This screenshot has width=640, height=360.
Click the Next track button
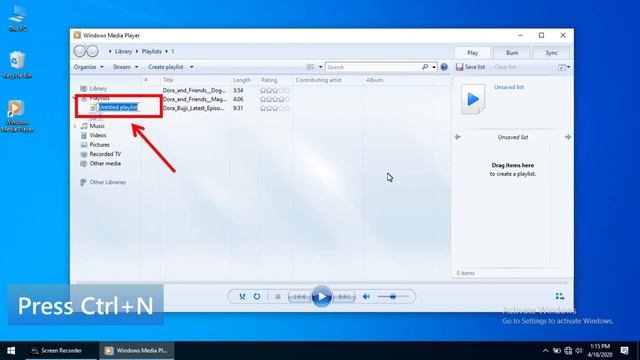click(344, 297)
